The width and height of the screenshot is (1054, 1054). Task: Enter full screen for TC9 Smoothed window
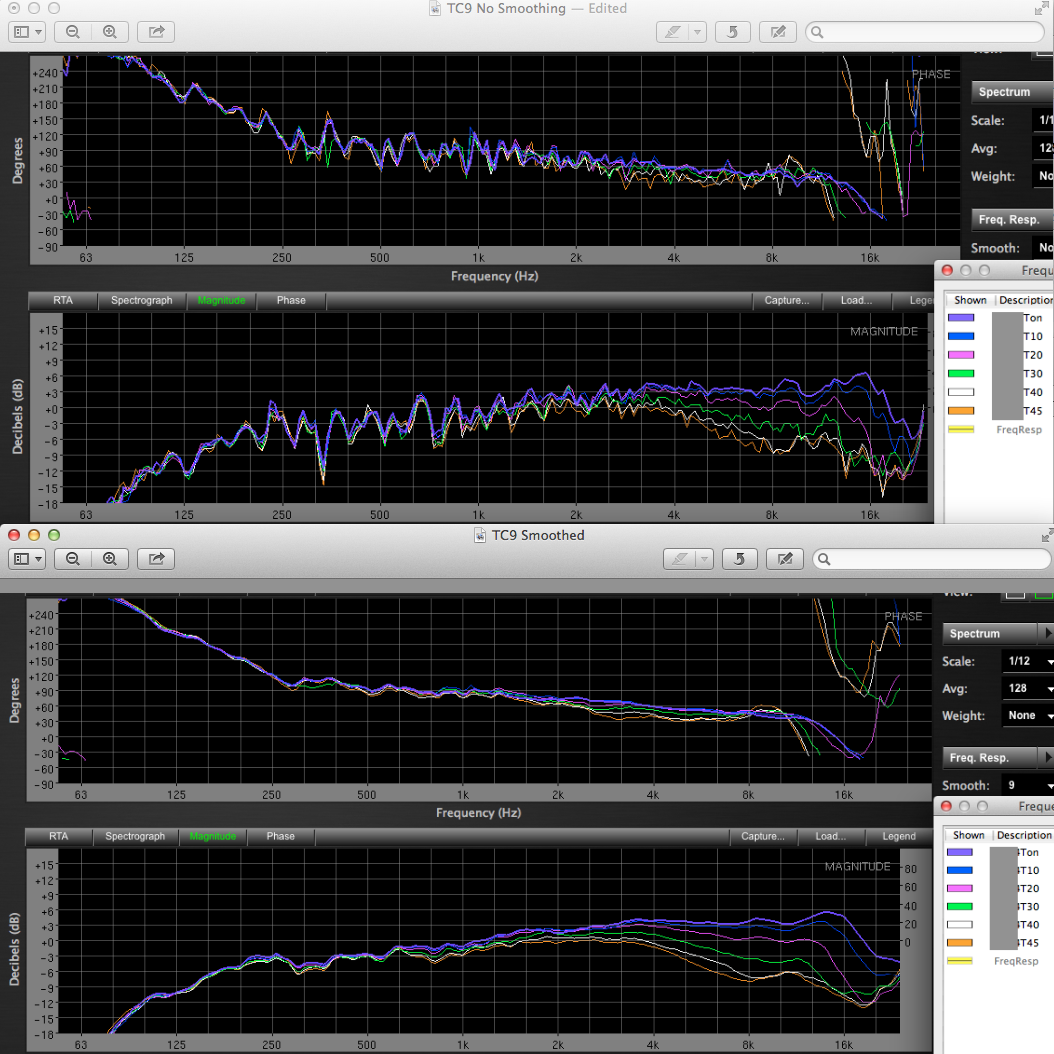coord(1047,535)
